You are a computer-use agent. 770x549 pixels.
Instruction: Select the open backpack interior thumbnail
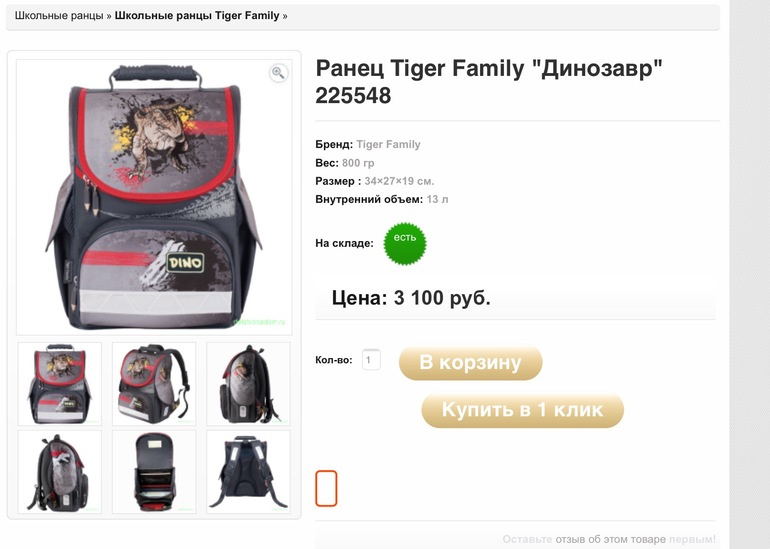coord(154,472)
